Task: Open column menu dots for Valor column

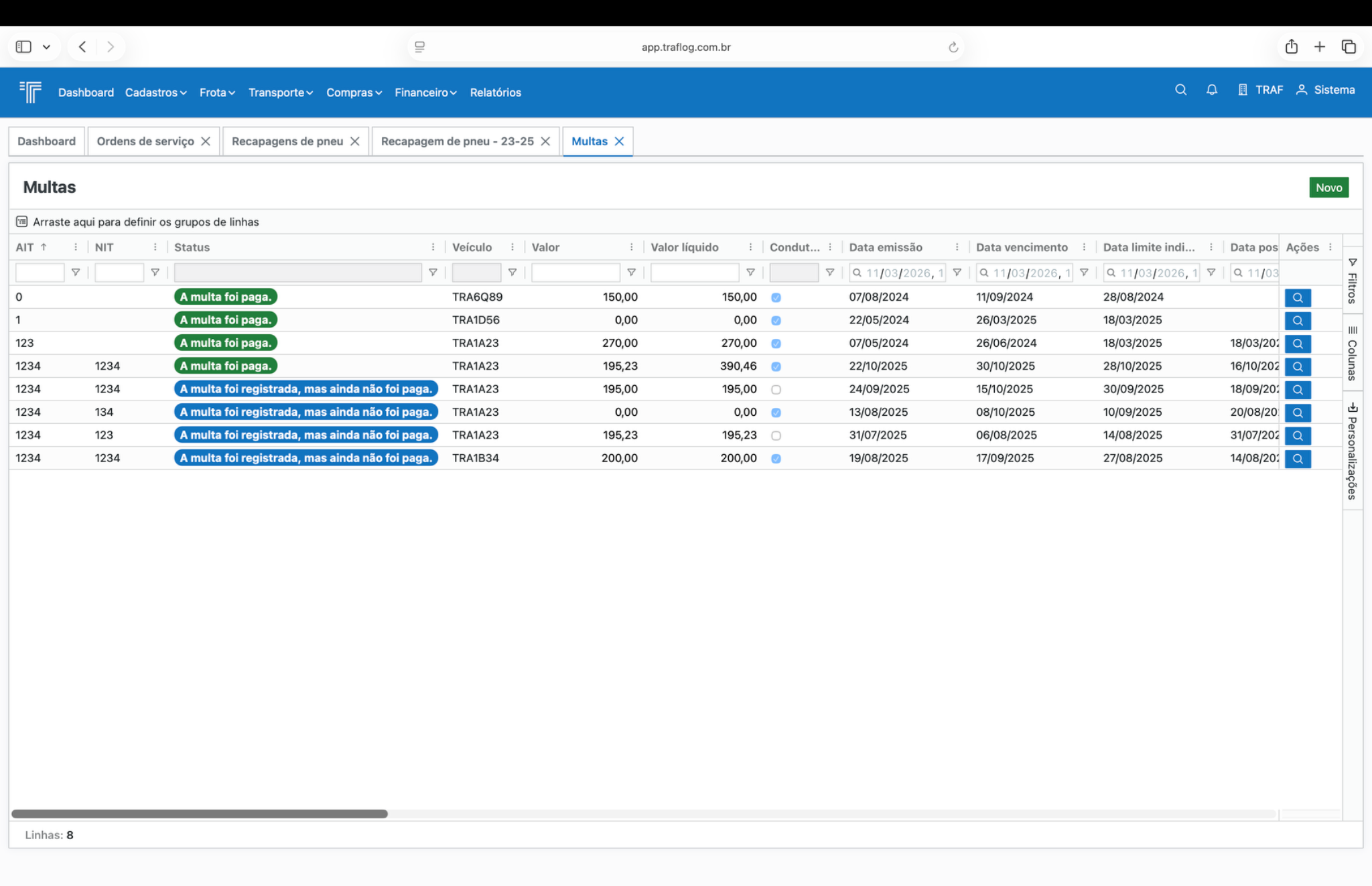Action: [x=631, y=247]
